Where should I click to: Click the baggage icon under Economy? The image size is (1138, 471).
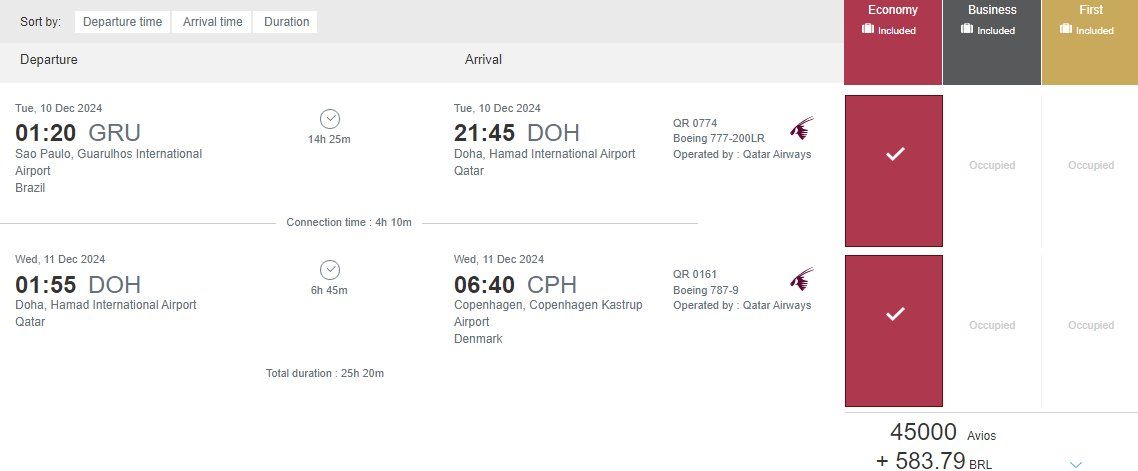point(868,30)
